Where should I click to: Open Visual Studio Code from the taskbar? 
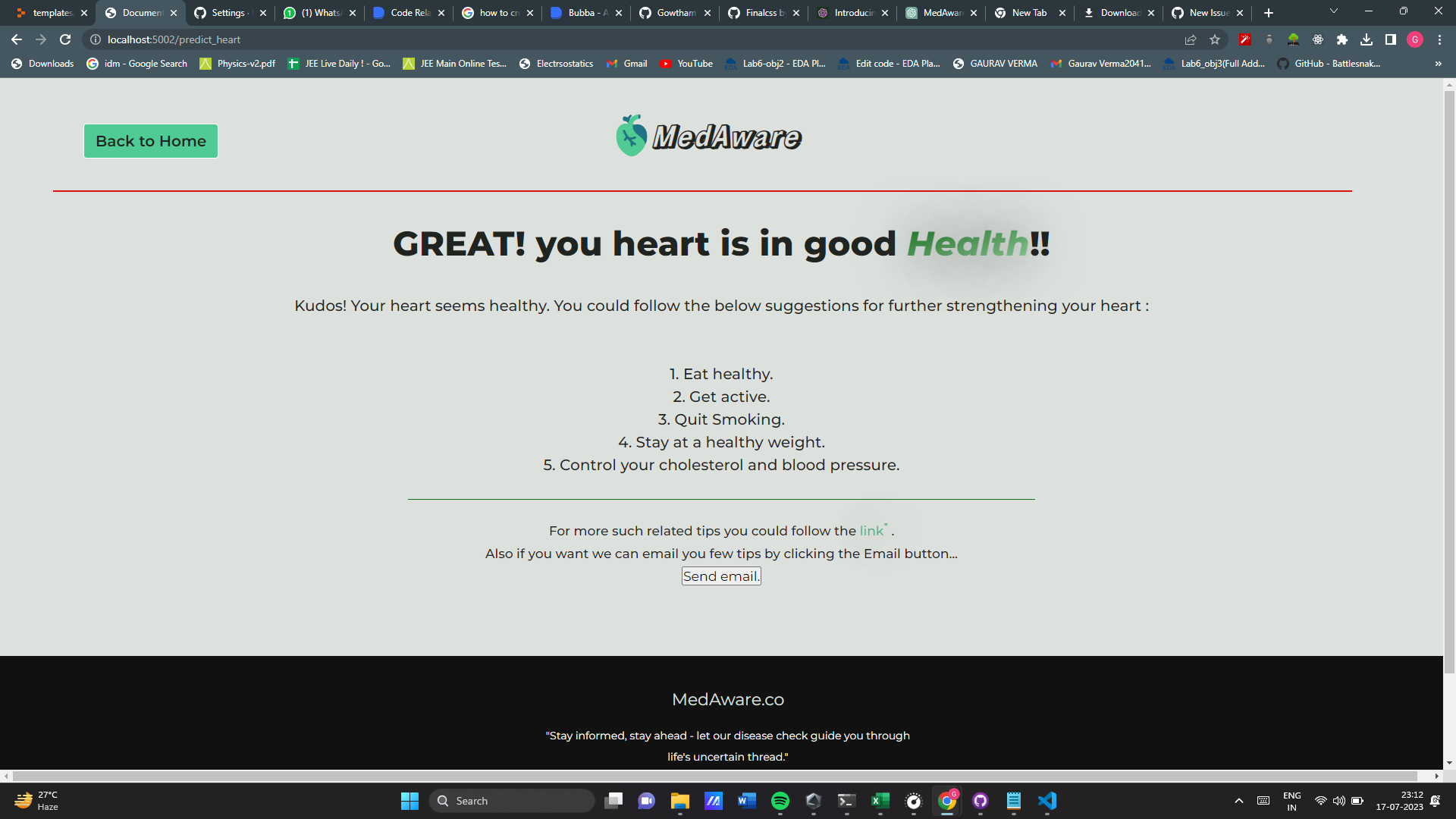[1047, 802]
